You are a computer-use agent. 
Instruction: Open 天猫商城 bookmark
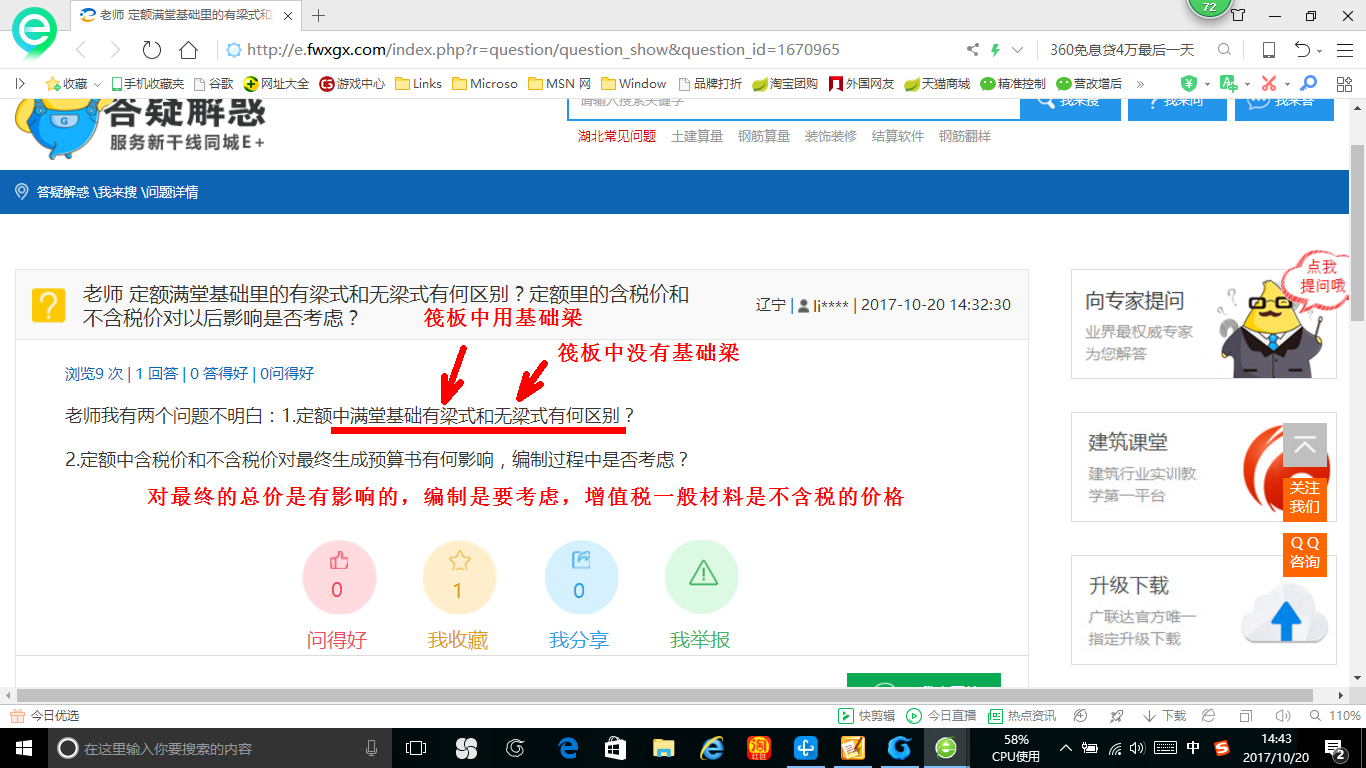937,83
